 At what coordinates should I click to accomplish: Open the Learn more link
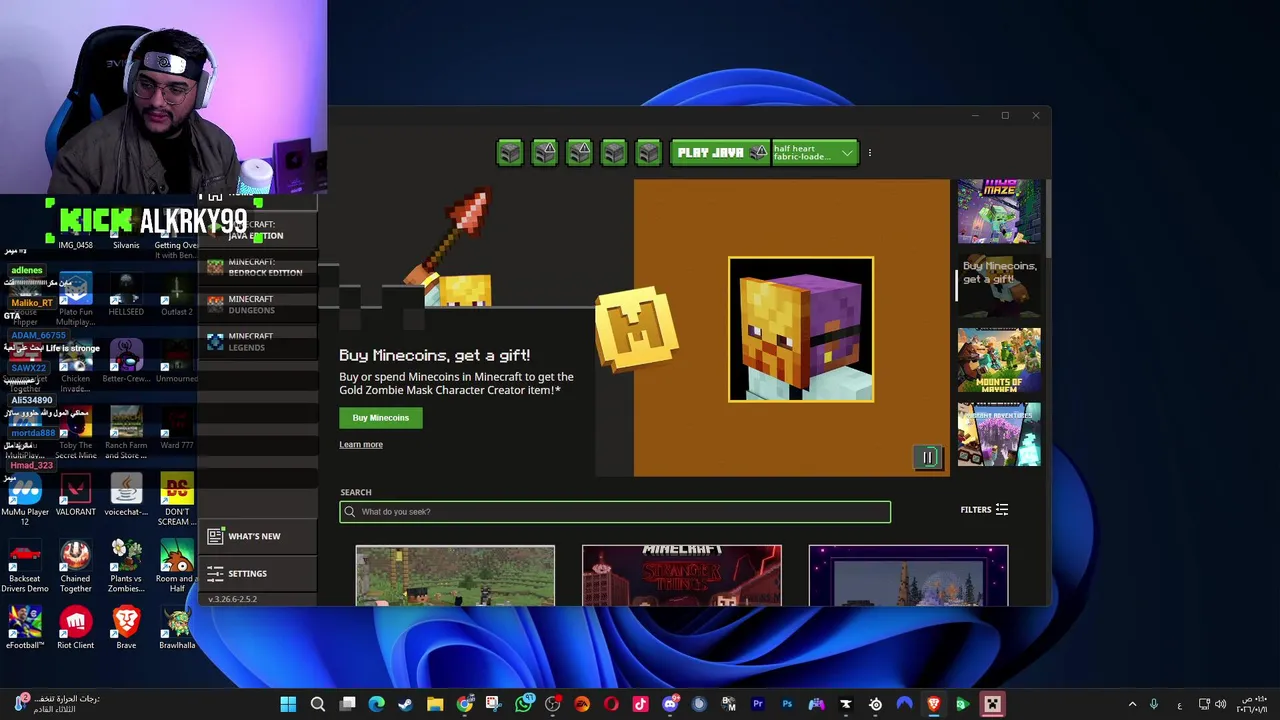(361, 445)
